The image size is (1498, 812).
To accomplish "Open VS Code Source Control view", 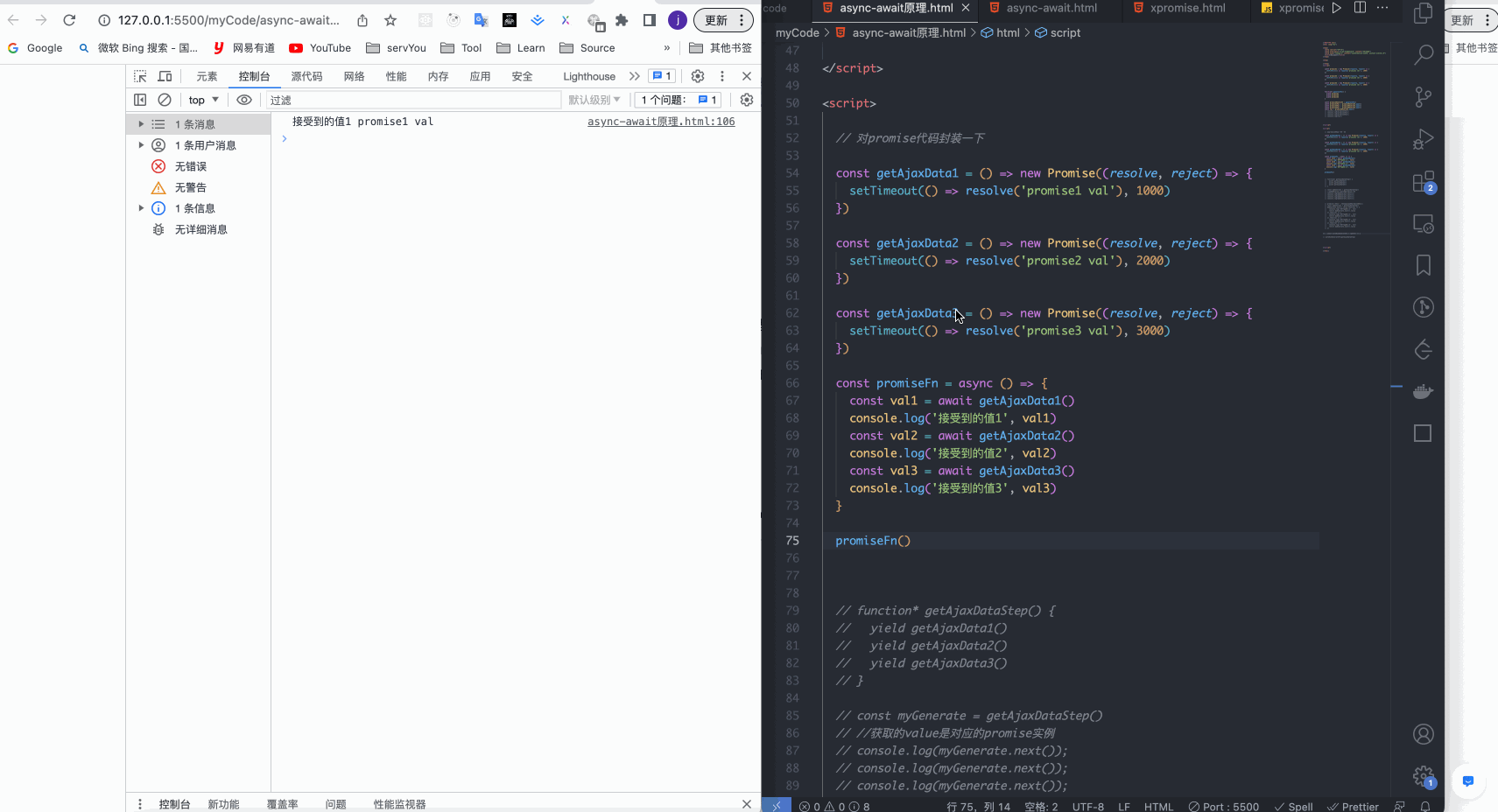I will click(x=1424, y=97).
